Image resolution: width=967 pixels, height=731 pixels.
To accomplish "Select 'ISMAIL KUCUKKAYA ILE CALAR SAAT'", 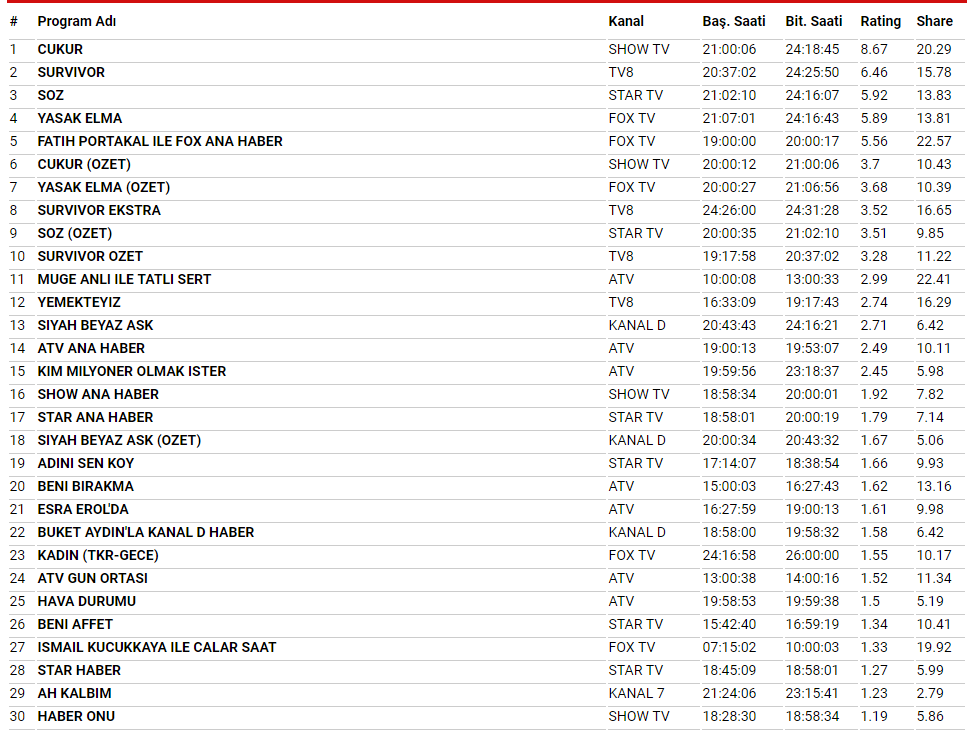I will [x=157, y=648].
